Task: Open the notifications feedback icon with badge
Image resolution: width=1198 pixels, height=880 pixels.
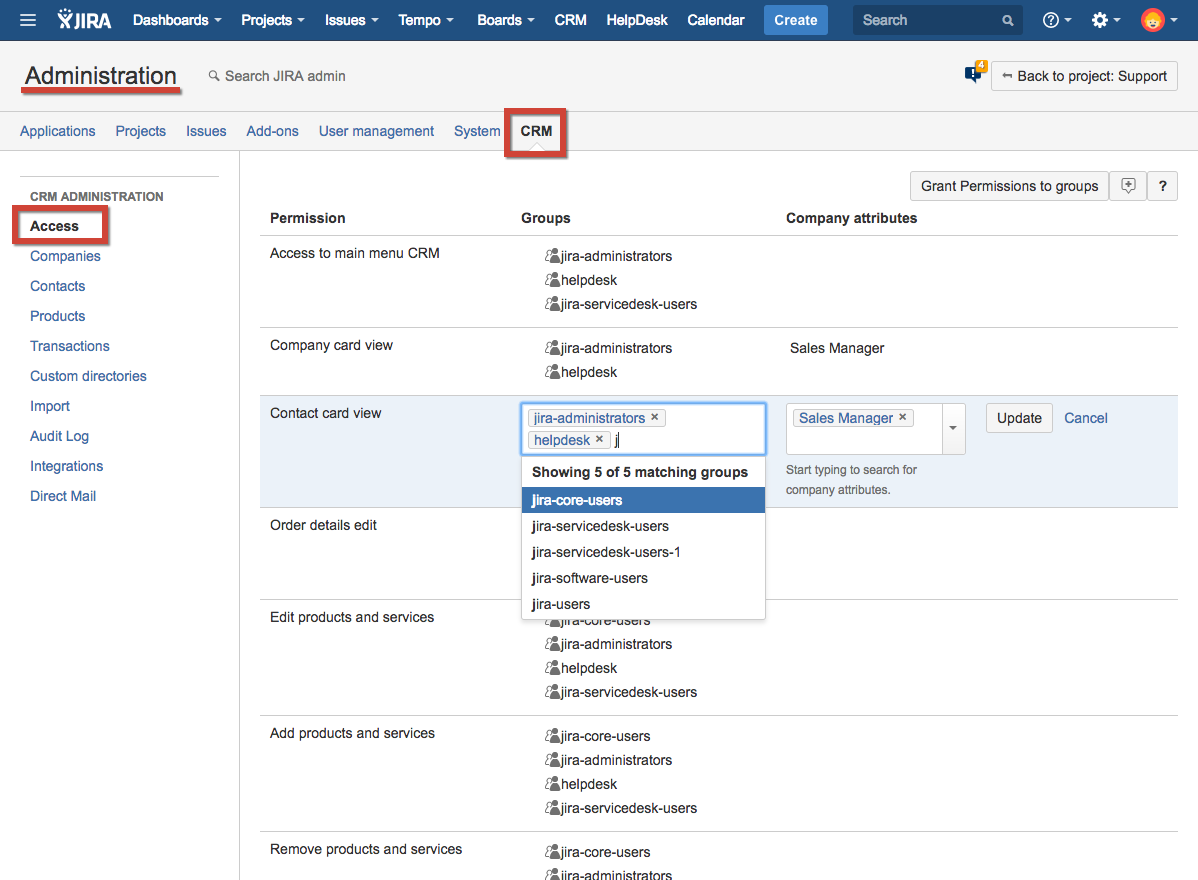Action: tap(973, 75)
